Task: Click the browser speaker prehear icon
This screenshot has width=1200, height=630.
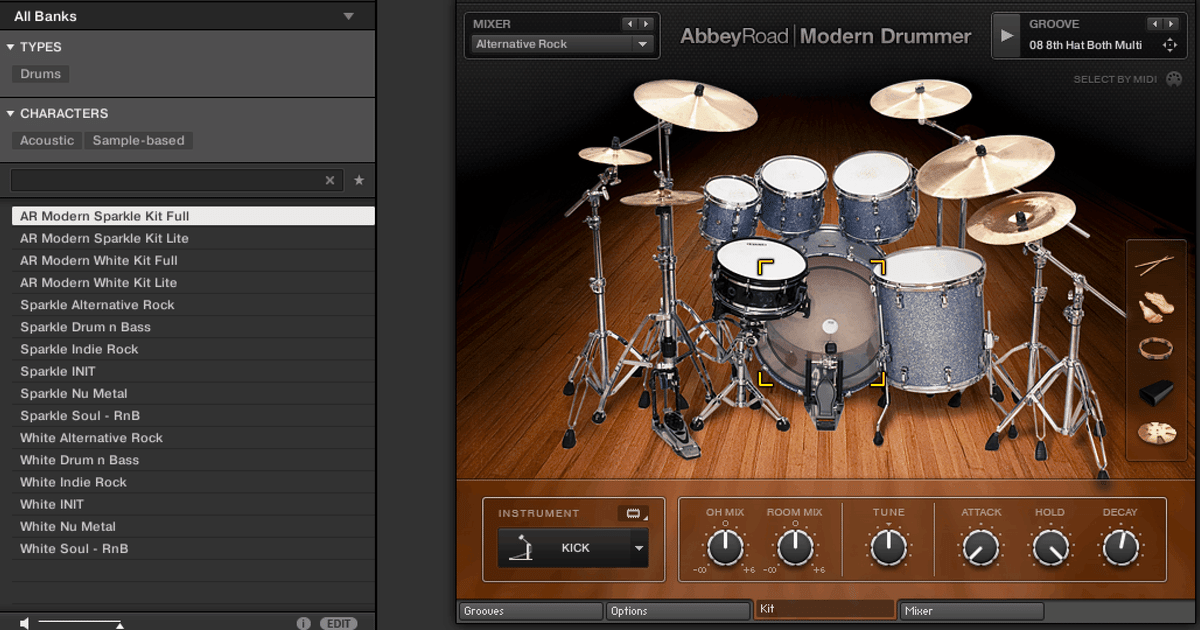Action: point(25,623)
